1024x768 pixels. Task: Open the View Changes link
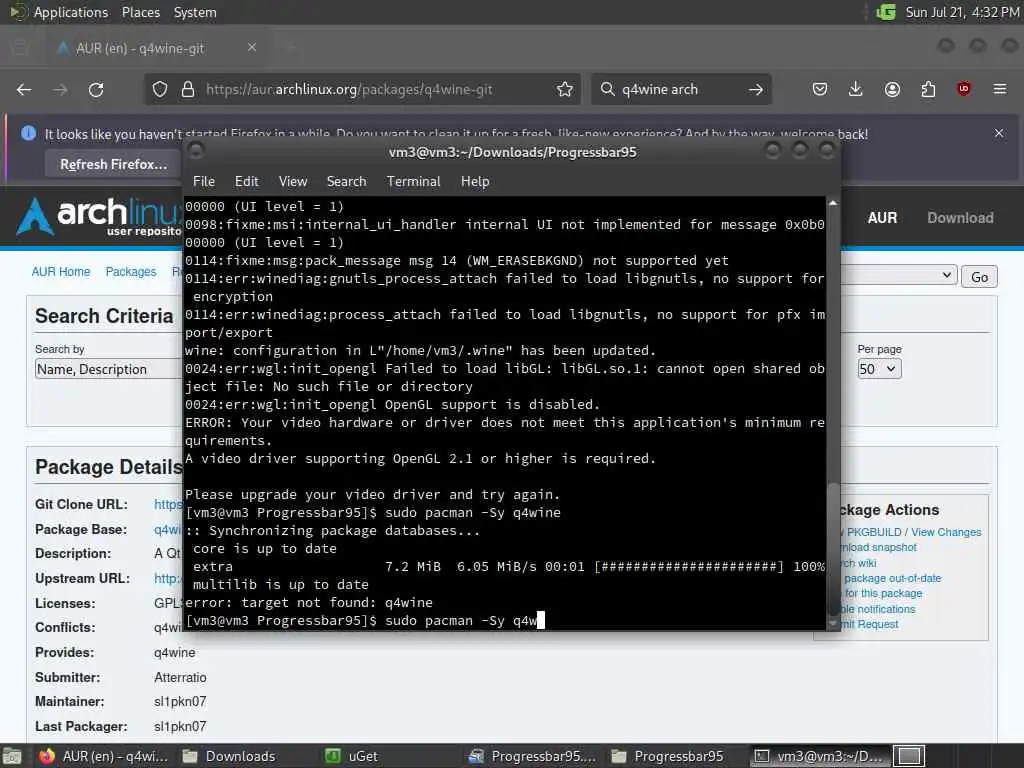tap(946, 532)
